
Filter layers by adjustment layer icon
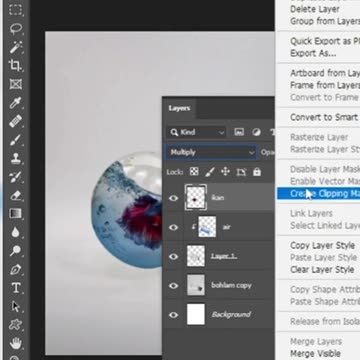tap(256, 132)
